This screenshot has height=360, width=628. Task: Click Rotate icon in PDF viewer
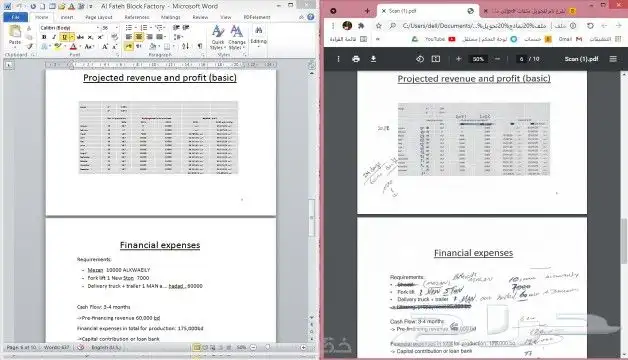pyautogui.click(x=419, y=59)
